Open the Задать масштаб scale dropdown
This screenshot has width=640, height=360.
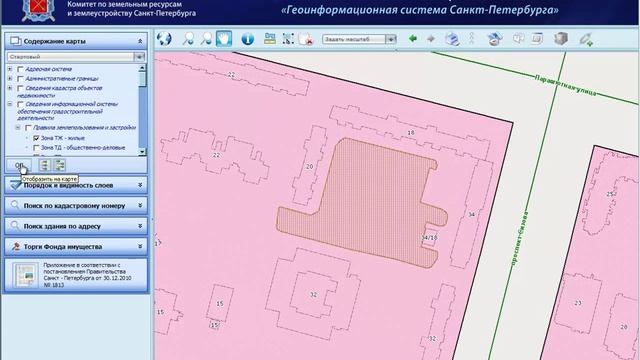pos(391,39)
